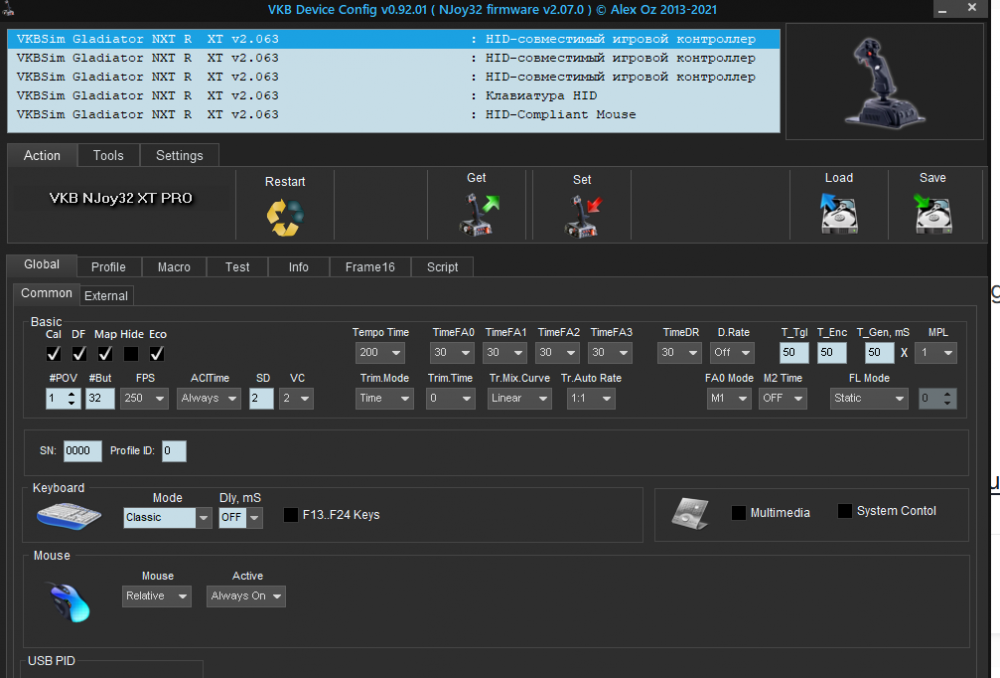Image resolution: width=1000 pixels, height=678 pixels.
Task: Click the Load disk icon
Action: click(838, 214)
